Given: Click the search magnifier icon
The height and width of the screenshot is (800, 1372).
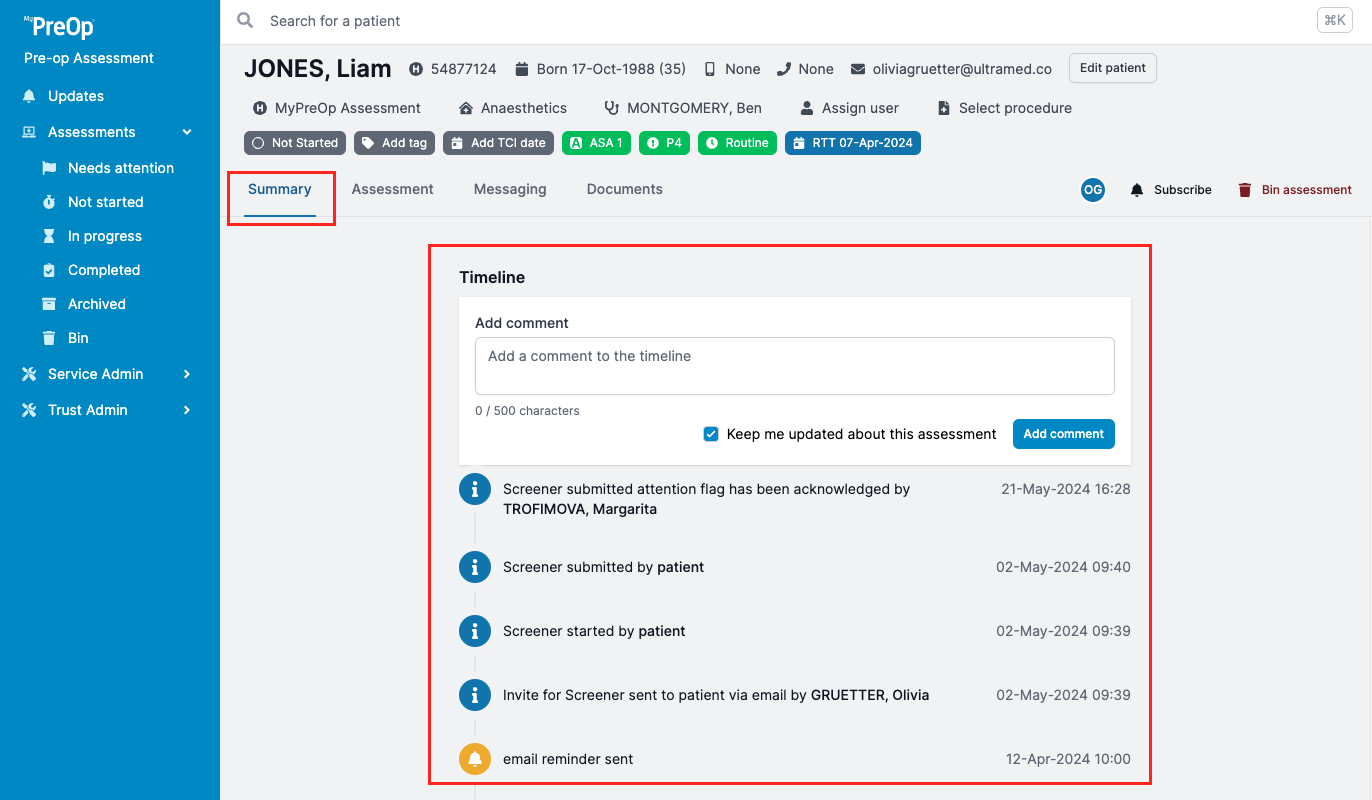Looking at the screenshot, I should [245, 20].
